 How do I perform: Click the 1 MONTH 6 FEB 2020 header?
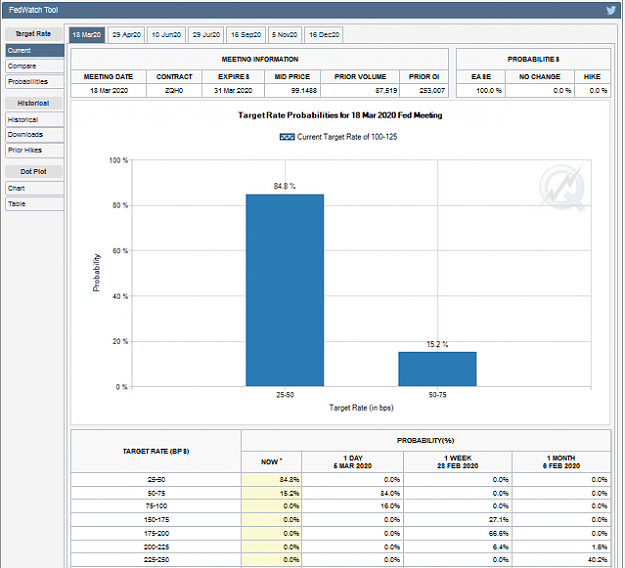[x=561, y=462]
